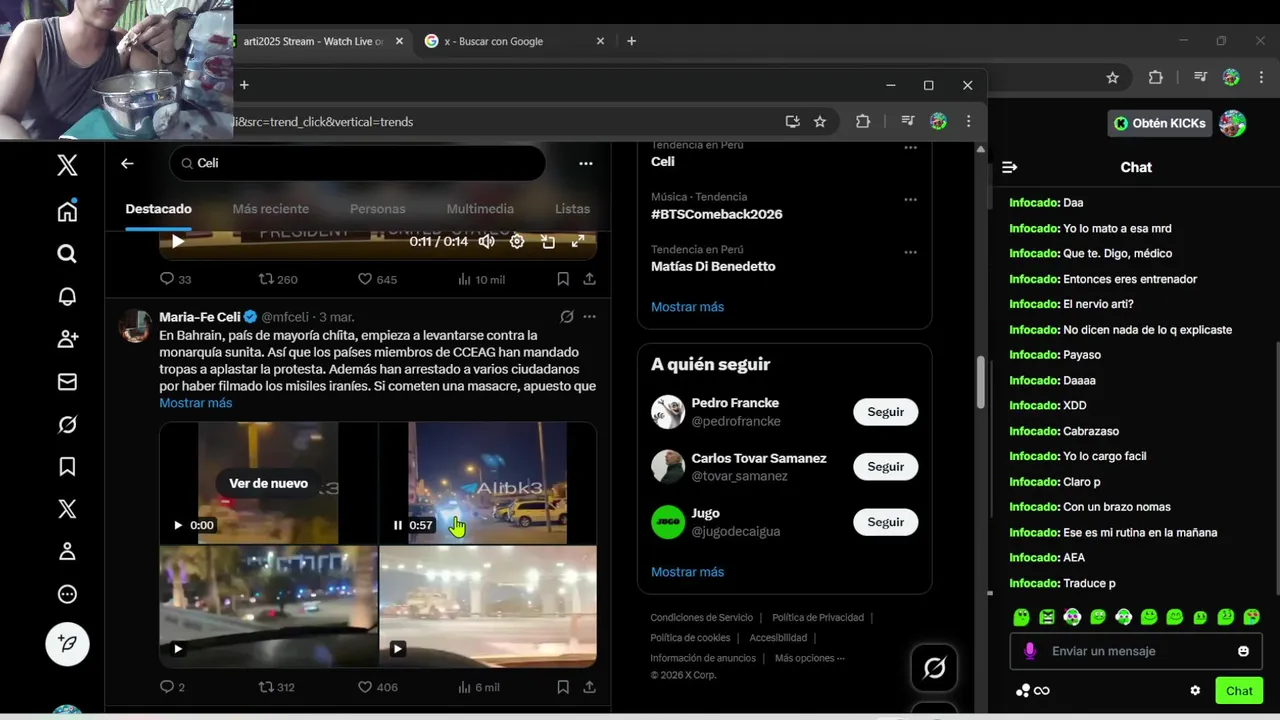Image resolution: width=1280 pixels, height=720 pixels.
Task: Open Explore search icon in sidebar
Action: pyautogui.click(x=67, y=254)
